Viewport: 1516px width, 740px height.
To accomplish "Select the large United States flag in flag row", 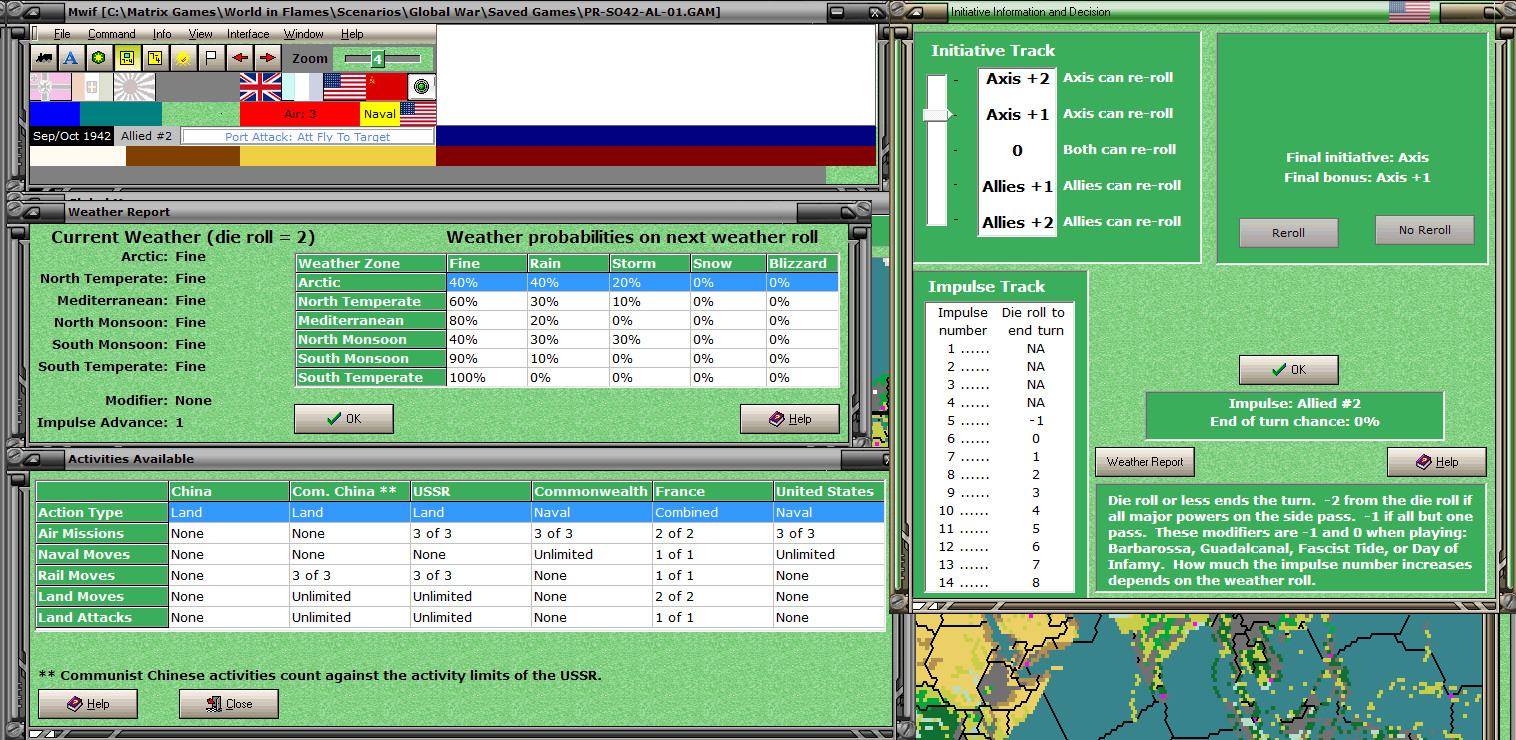I will (x=344, y=87).
